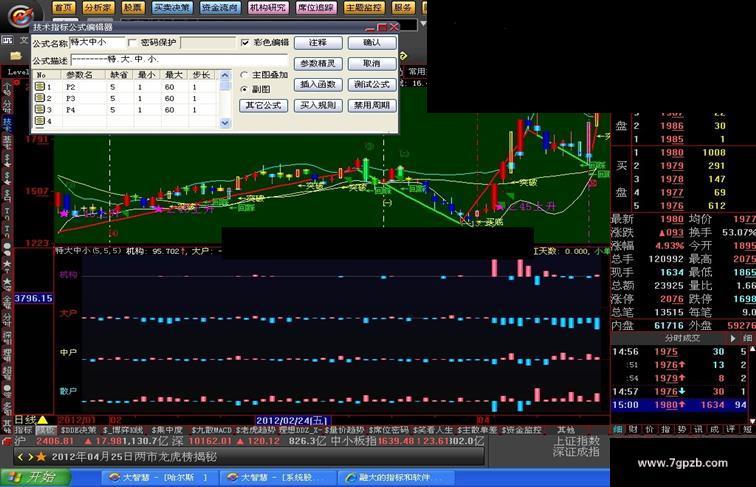Go to next news with right arrow
This screenshot has width=756, height=487.
30,457
